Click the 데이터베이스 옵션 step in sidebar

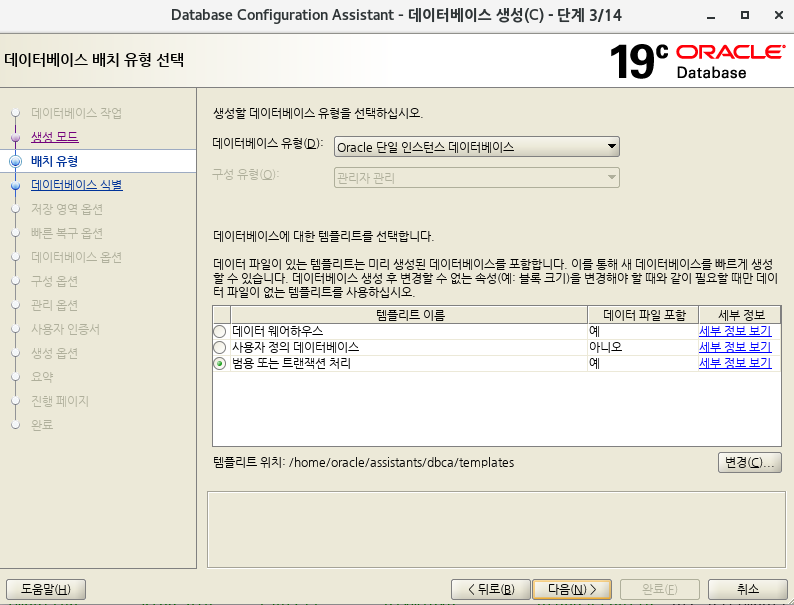(x=76, y=257)
